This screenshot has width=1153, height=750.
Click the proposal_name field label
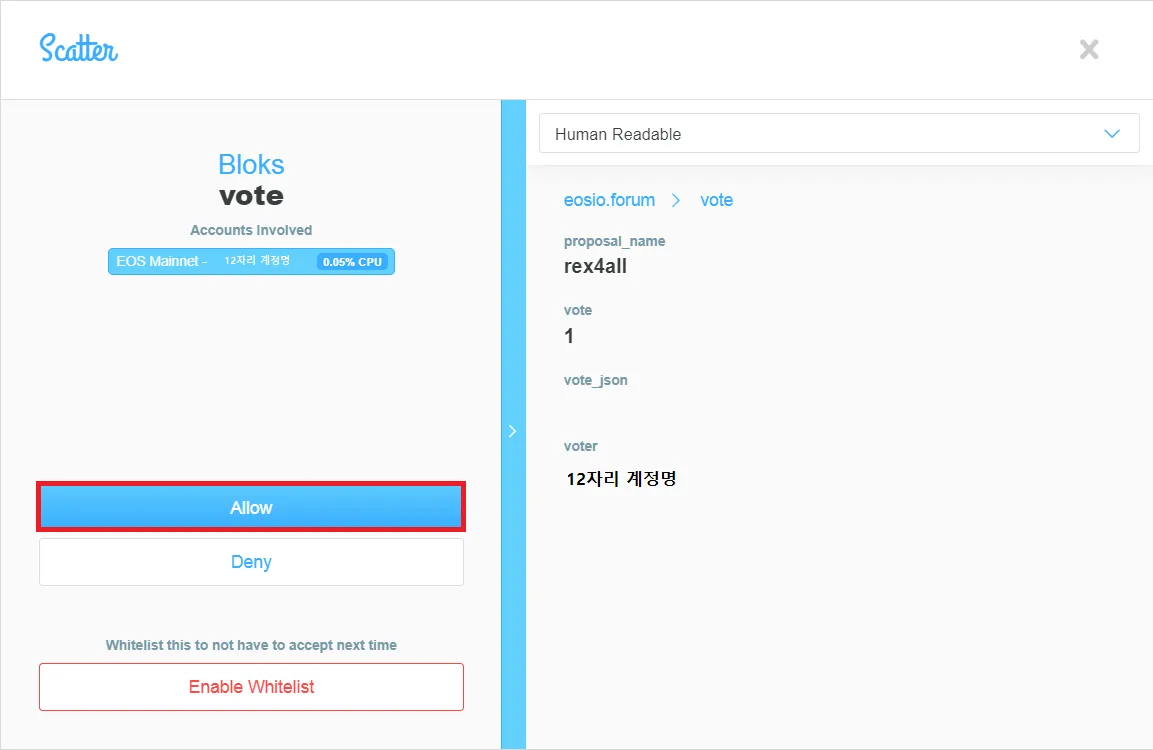(614, 241)
